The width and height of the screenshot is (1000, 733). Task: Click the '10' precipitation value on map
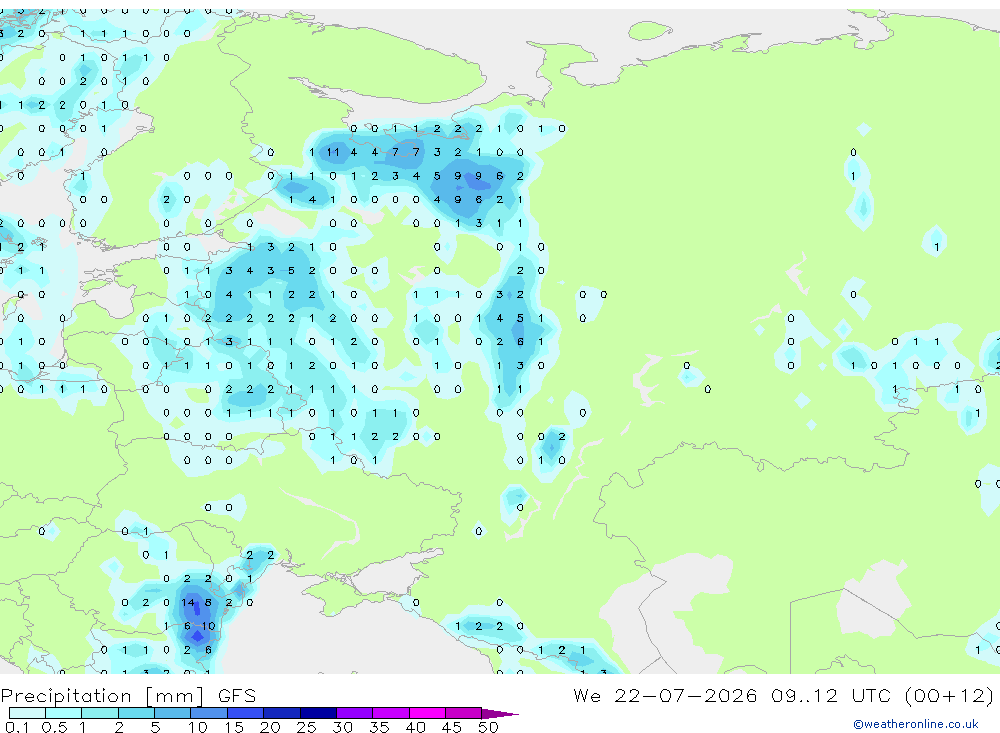209,626
